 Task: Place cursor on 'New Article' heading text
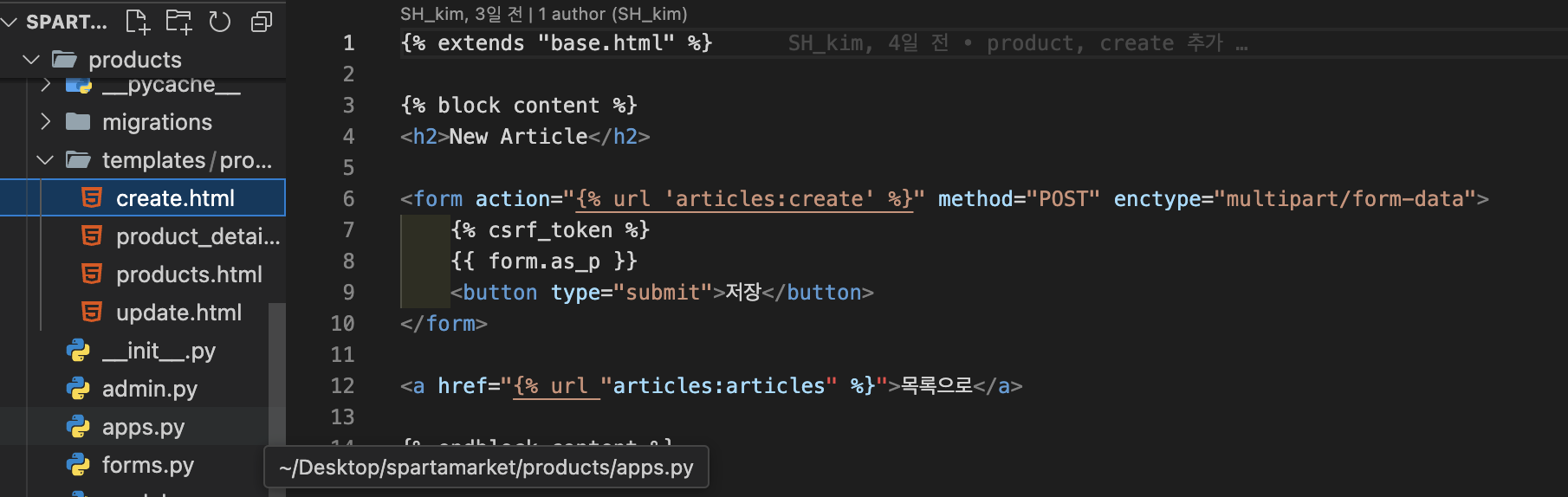coord(518,137)
